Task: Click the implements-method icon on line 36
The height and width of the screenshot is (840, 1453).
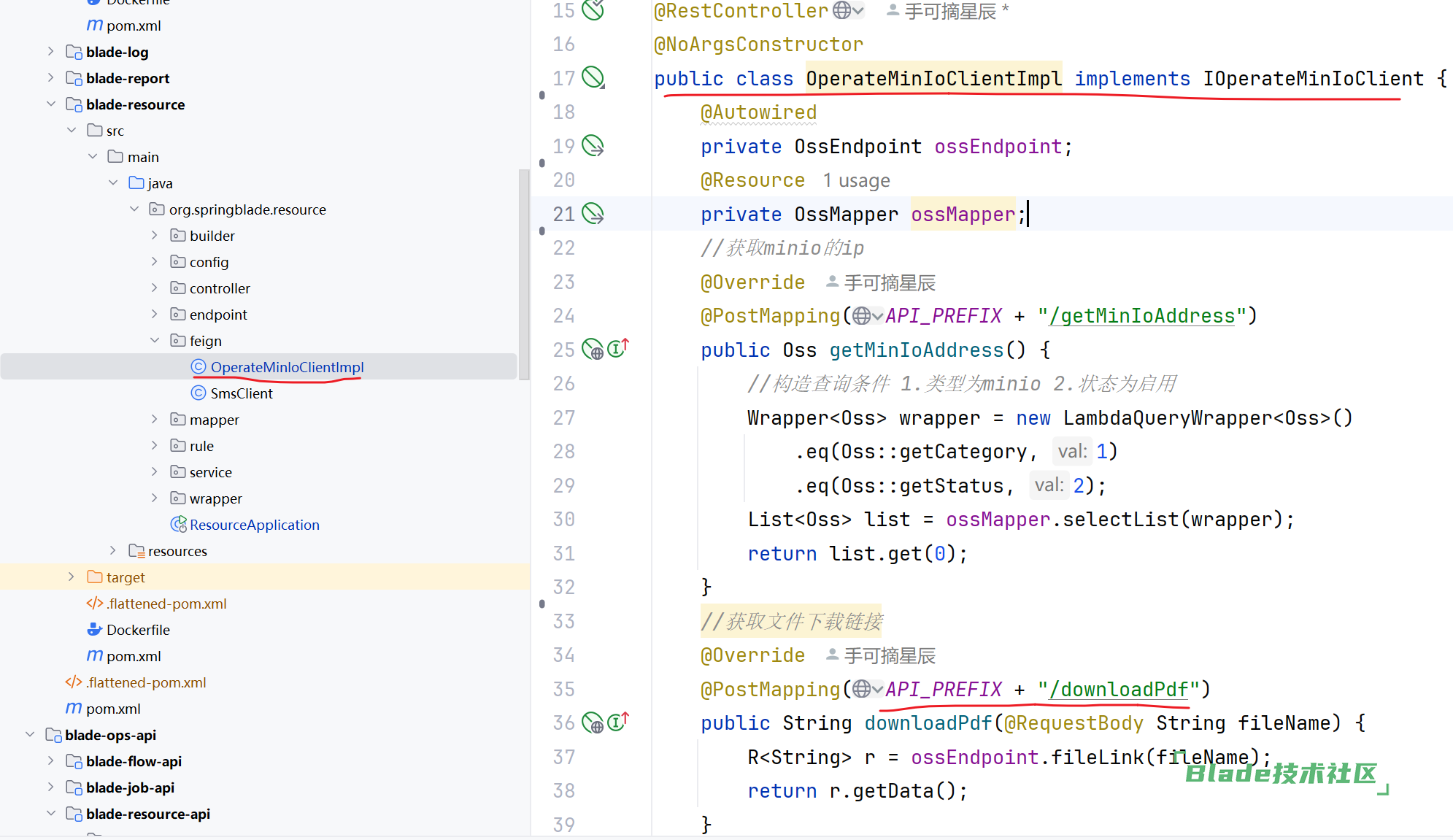Action: tap(617, 721)
